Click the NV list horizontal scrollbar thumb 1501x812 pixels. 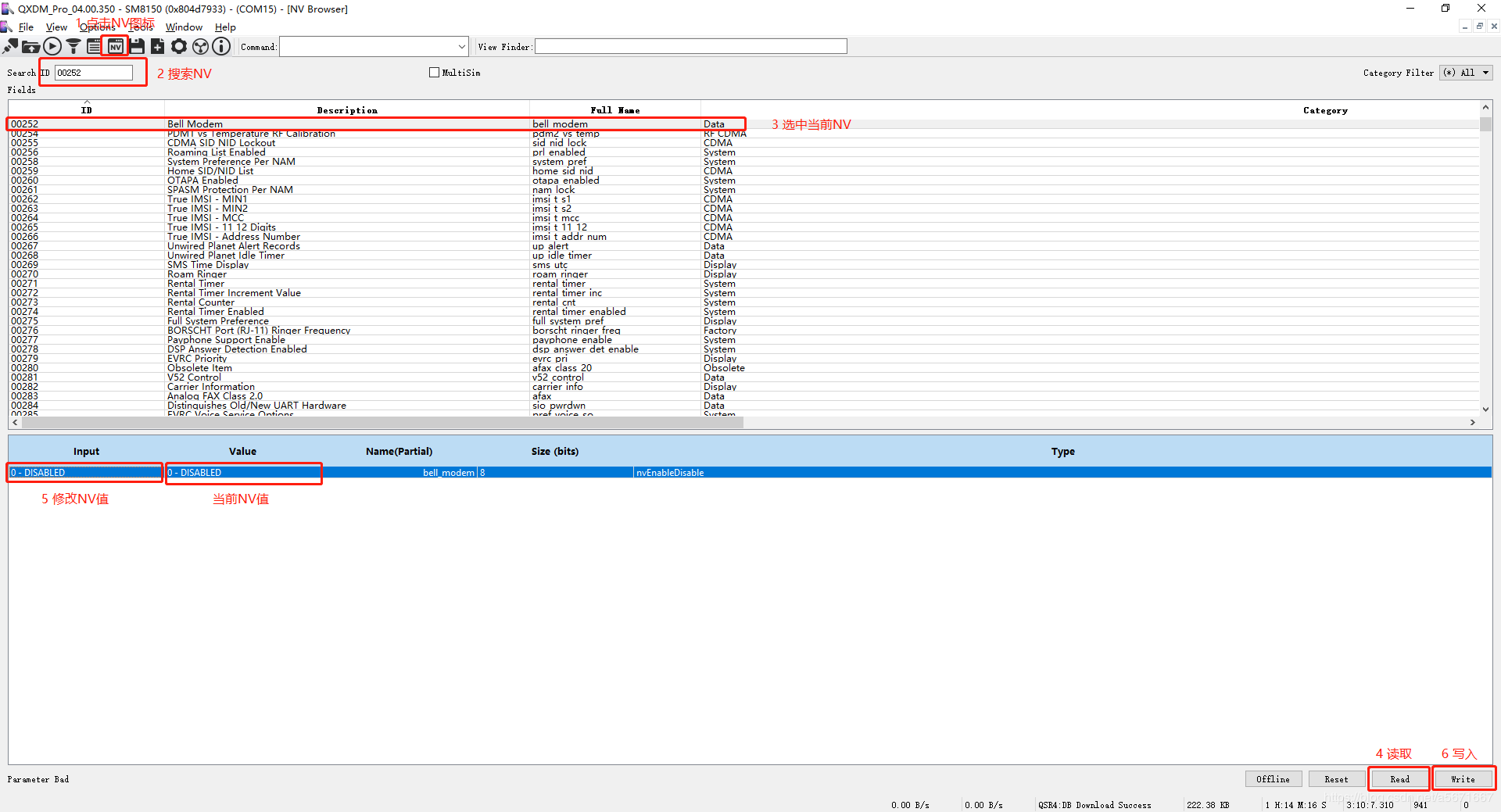(x=382, y=422)
